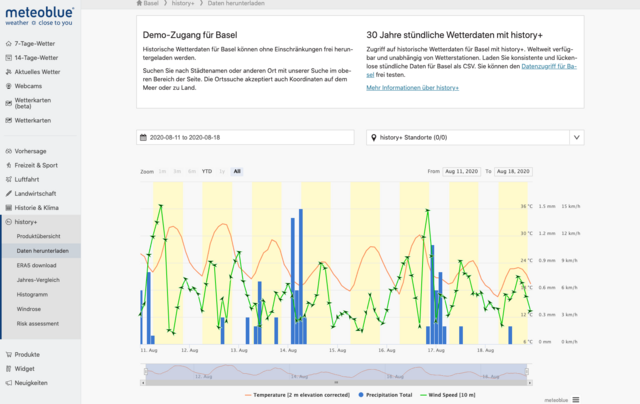Click the 'Mehr Informationen über history+' link
This screenshot has height=404, width=640.
tap(413, 88)
